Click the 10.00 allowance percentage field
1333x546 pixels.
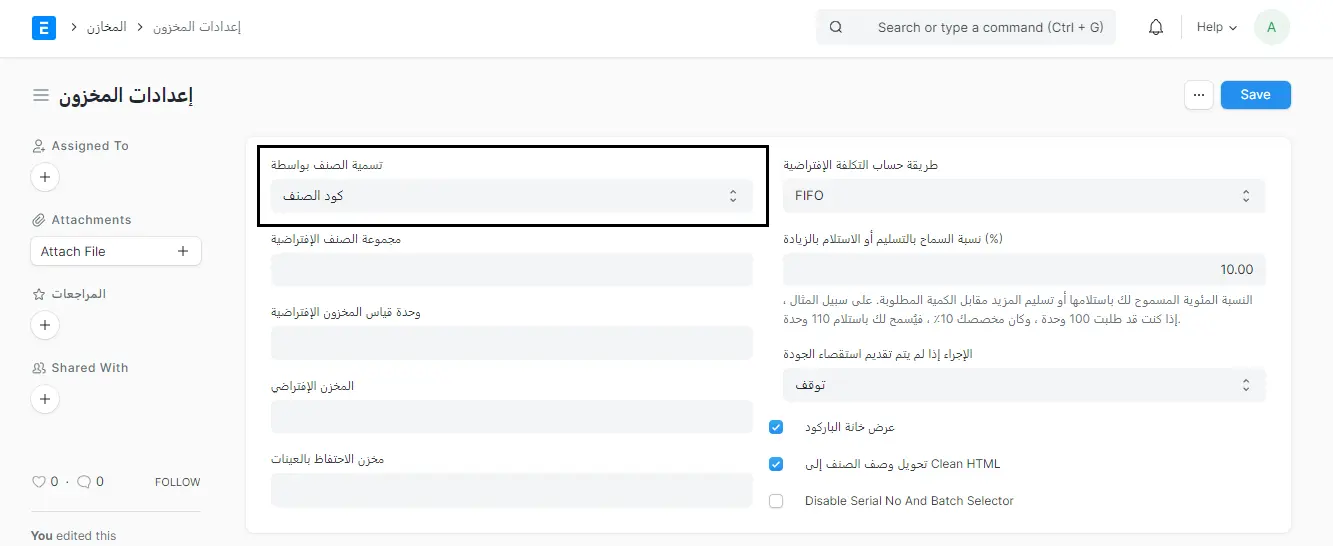pyautogui.click(x=1024, y=270)
